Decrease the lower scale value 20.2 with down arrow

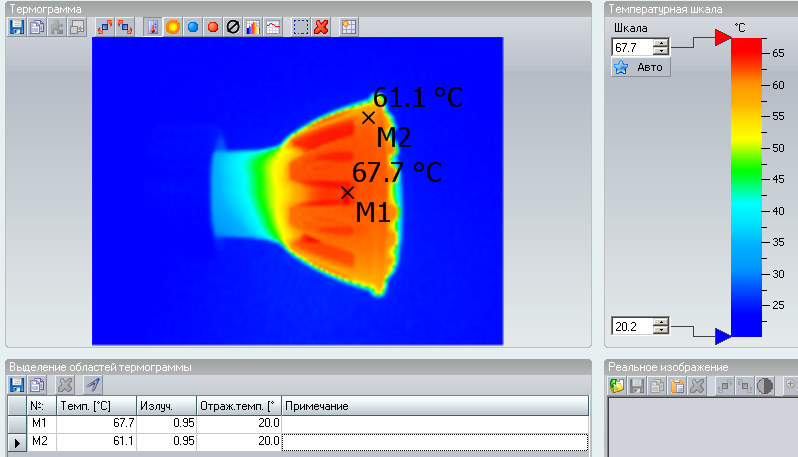[x=661, y=330]
